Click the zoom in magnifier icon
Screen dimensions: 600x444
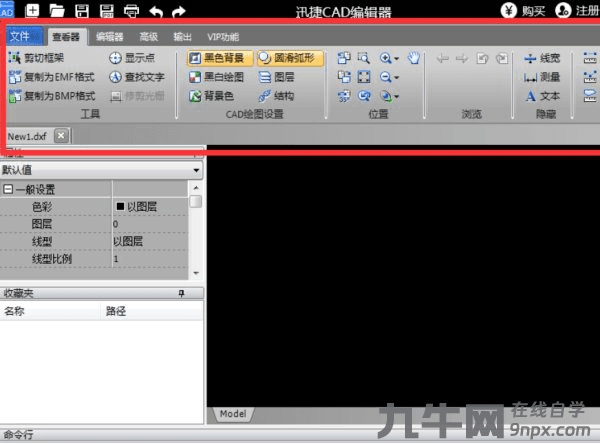[385, 58]
